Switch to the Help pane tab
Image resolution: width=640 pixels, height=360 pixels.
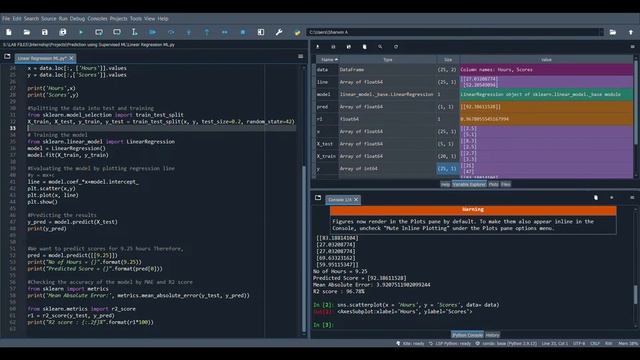(x=445, y=184)
